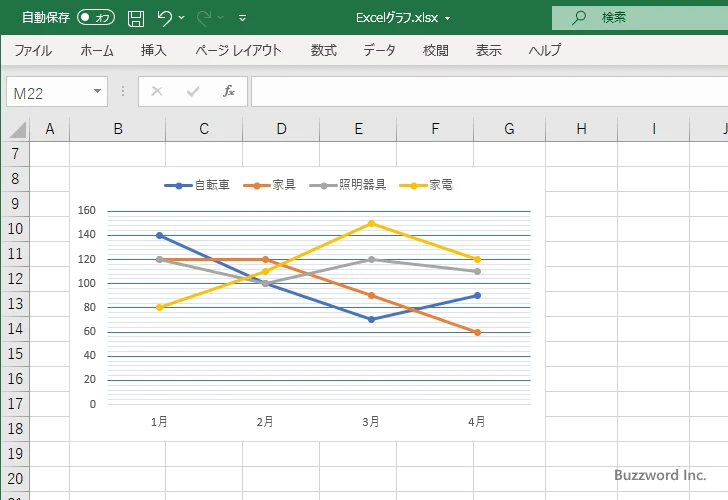
Task: Click the 1月 horizontal axis label
Action: tap(159, 422)
